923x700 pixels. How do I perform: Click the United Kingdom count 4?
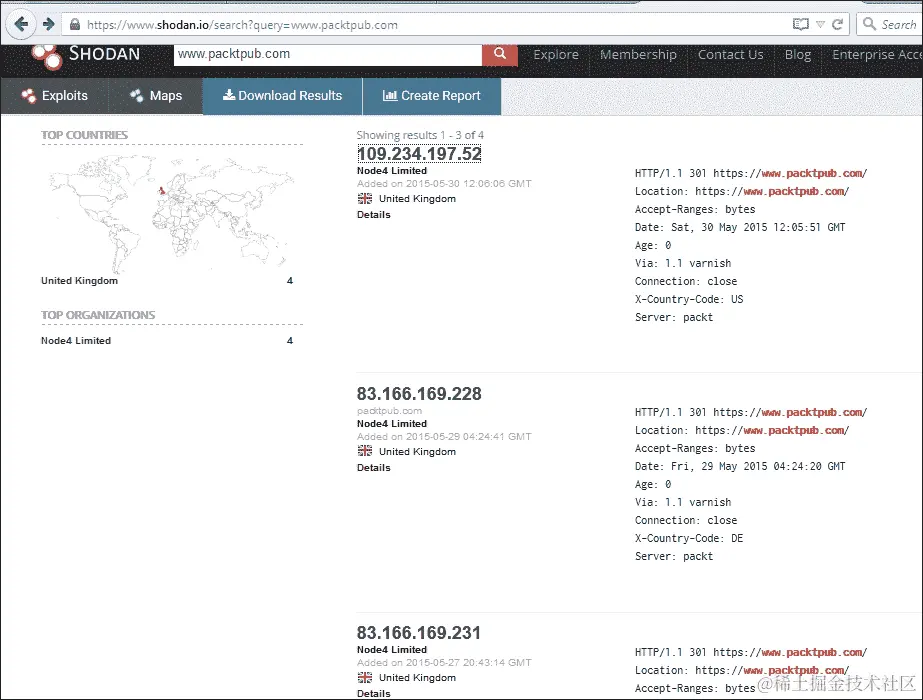click(290, 281)
